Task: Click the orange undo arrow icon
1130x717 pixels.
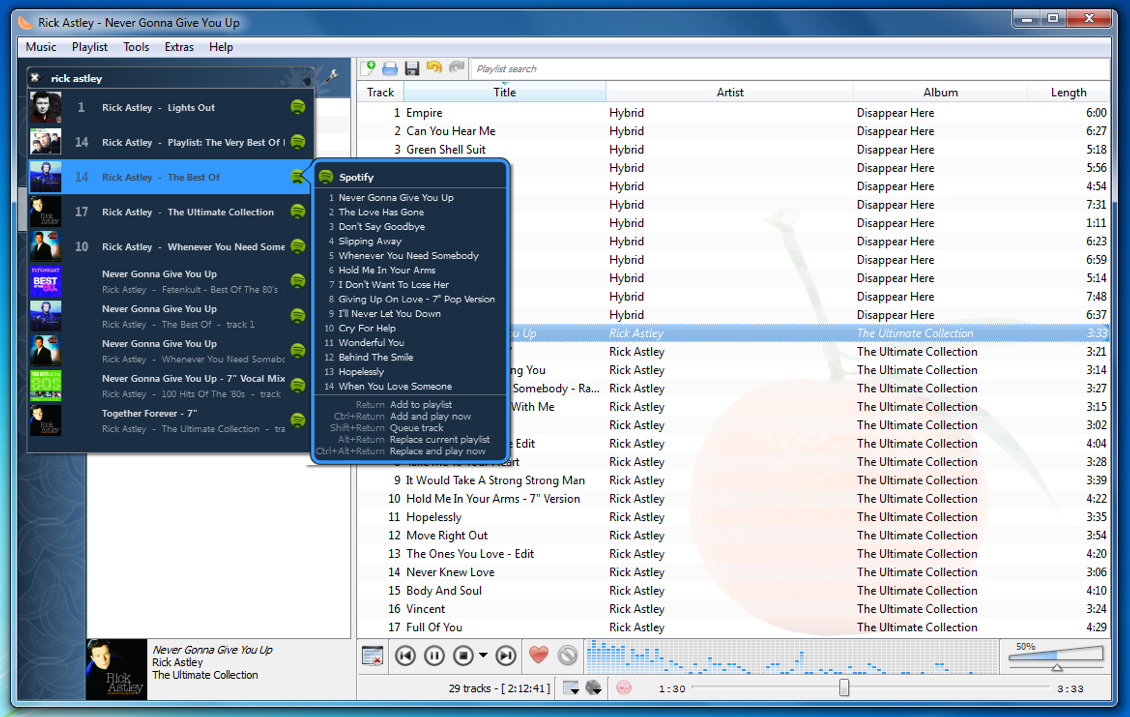Action: pos(434,68)
